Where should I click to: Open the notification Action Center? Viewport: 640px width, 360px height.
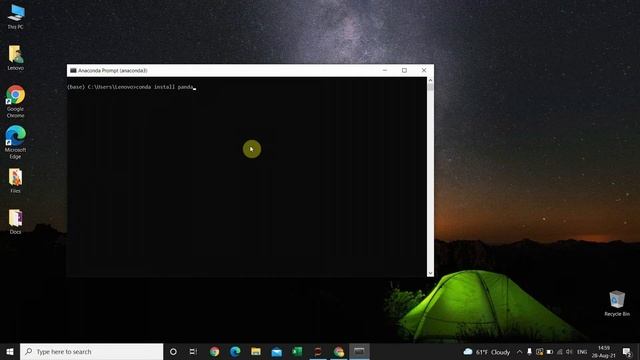point(627,352)
